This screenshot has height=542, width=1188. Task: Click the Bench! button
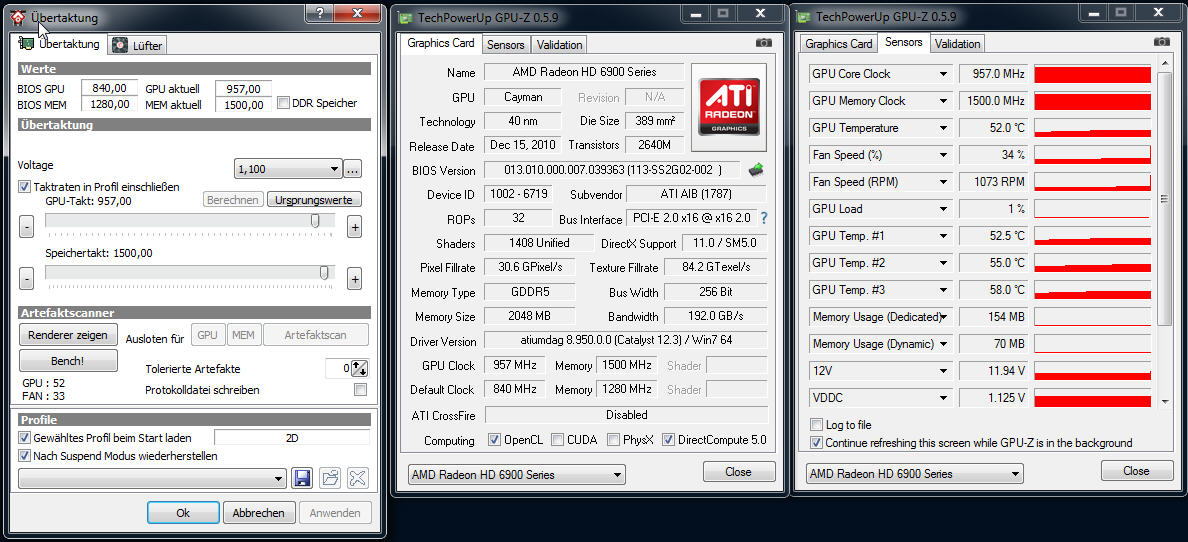coord(68,361)
